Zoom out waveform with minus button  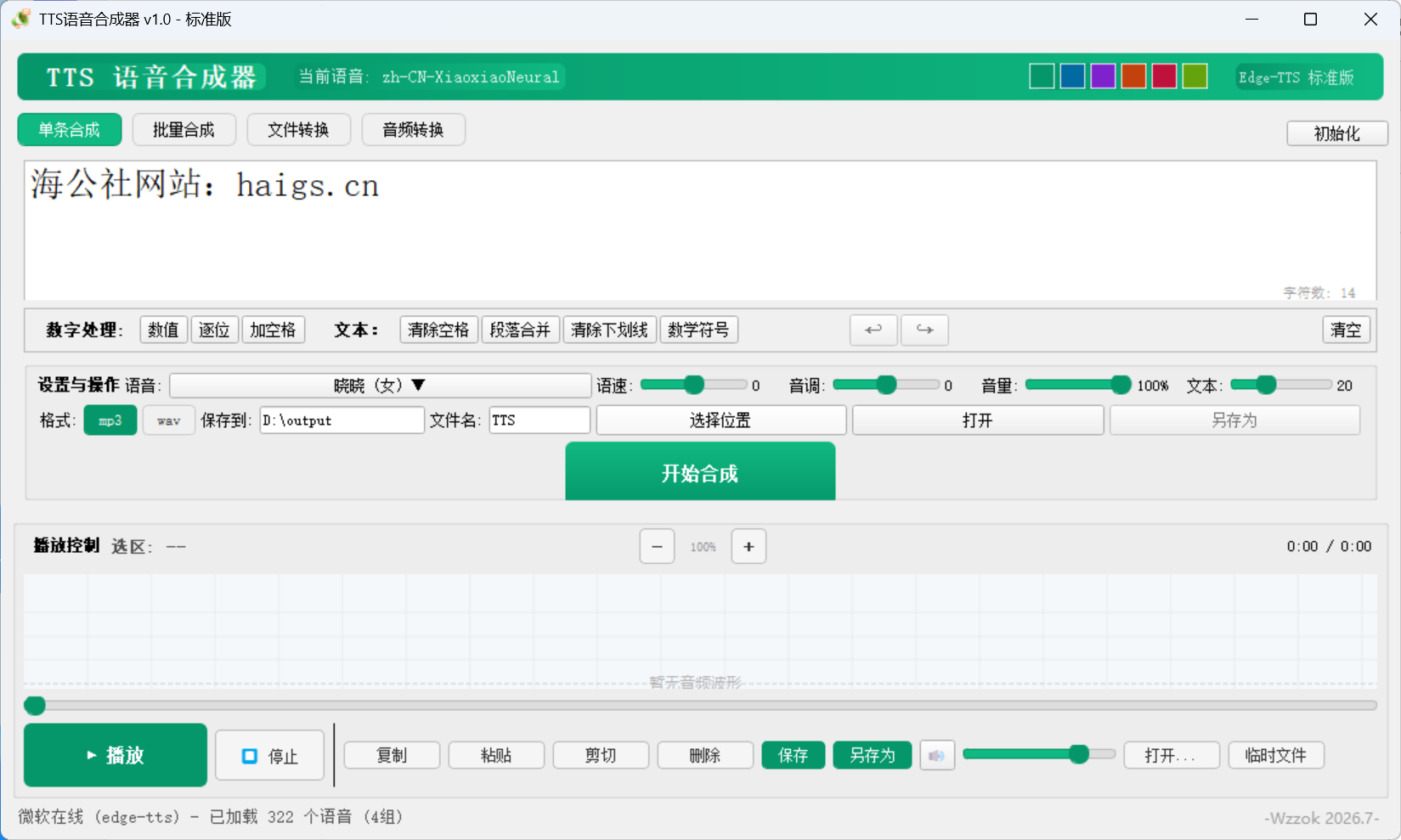657,547
